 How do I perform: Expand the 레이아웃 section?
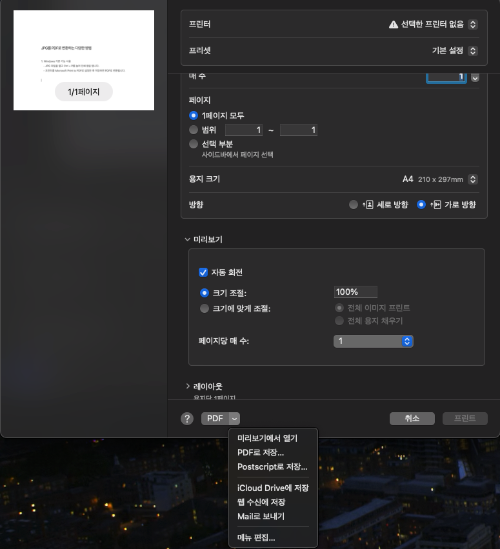(x=188, y=386)
